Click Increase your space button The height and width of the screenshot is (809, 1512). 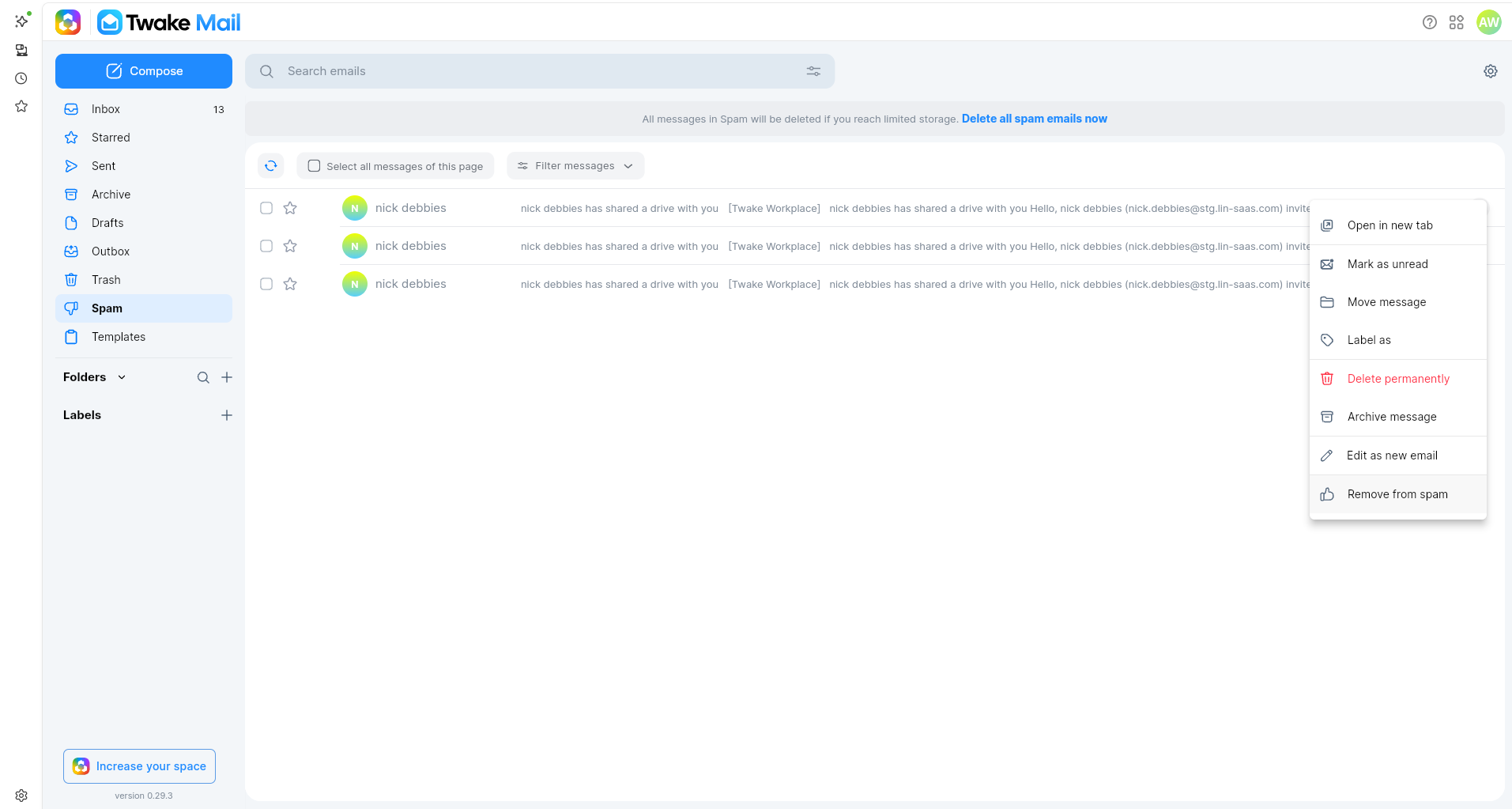click(x=139, y=766)
